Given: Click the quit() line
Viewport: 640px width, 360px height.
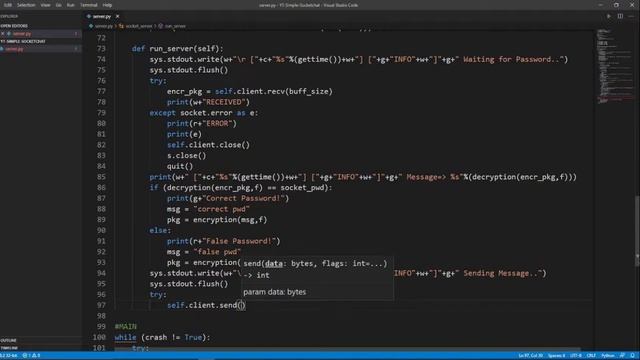Looking at the screenshot, I should pyautogui.click(x=180, y=166).
